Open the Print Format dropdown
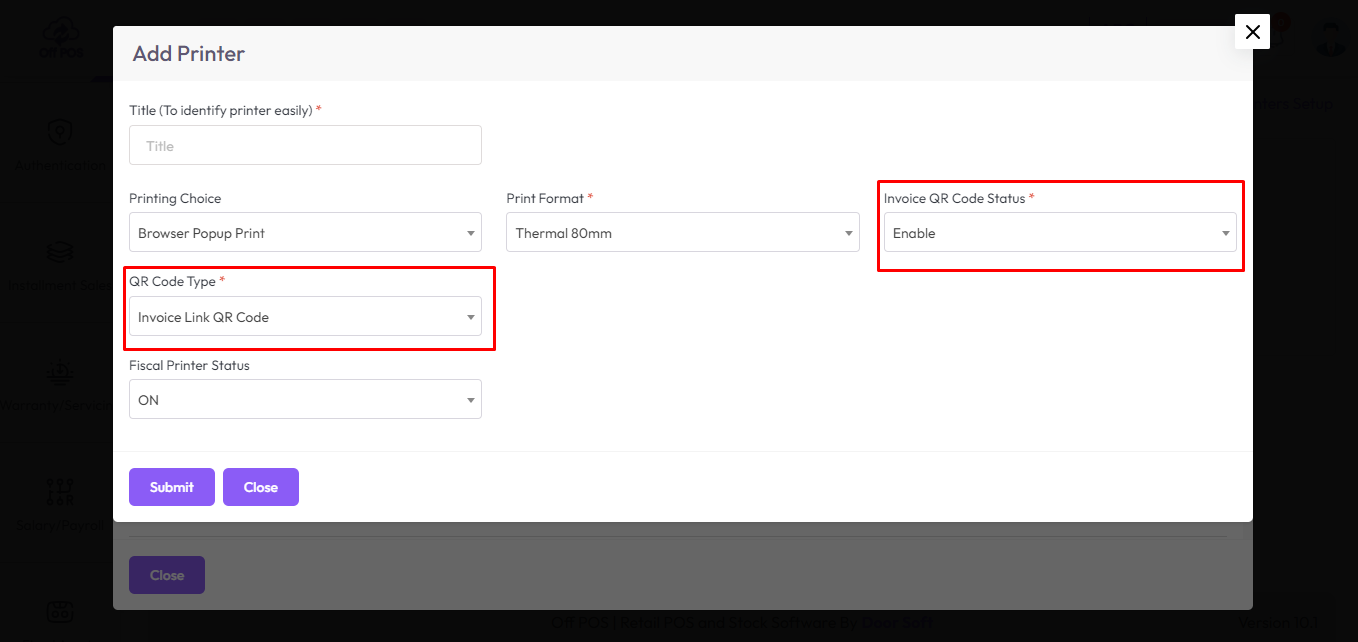1358x642 pixels. coord(682,232)
